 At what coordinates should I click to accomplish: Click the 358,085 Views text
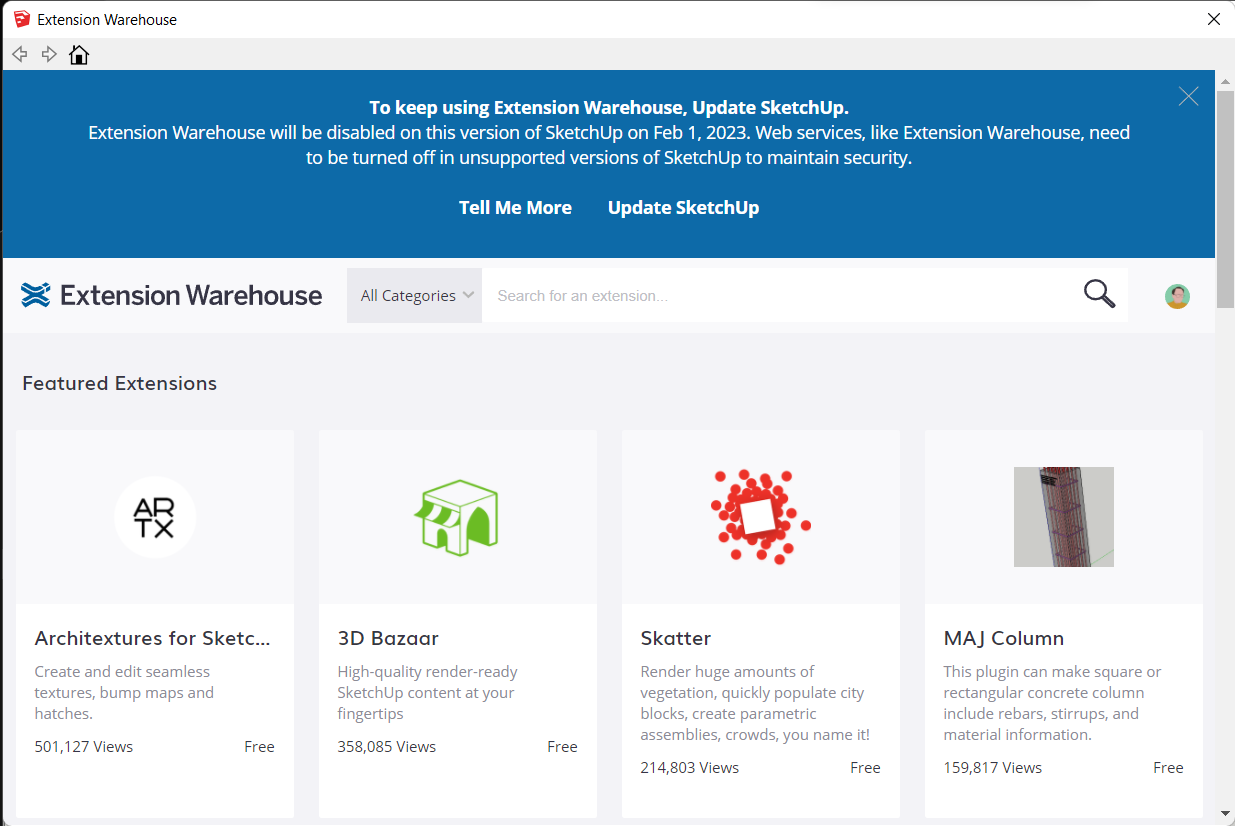point(387,747)
